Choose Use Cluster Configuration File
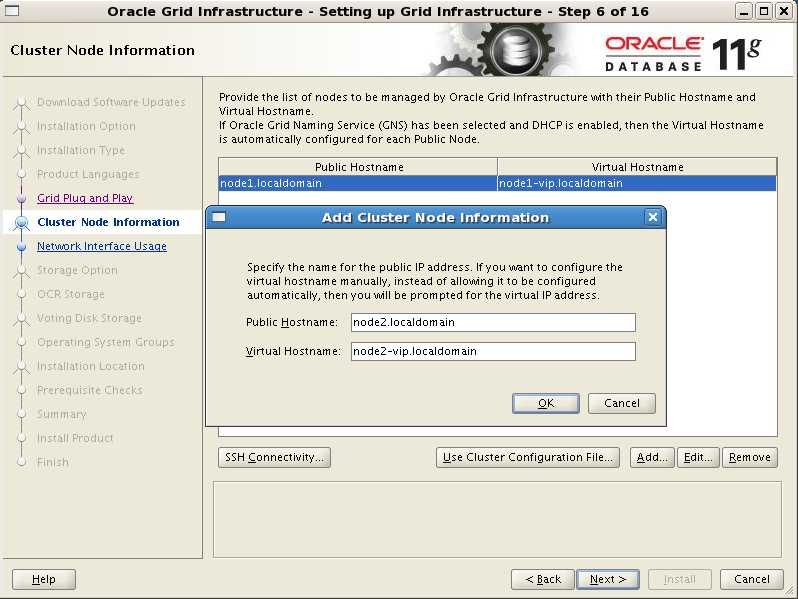 [x=528, y=457]
